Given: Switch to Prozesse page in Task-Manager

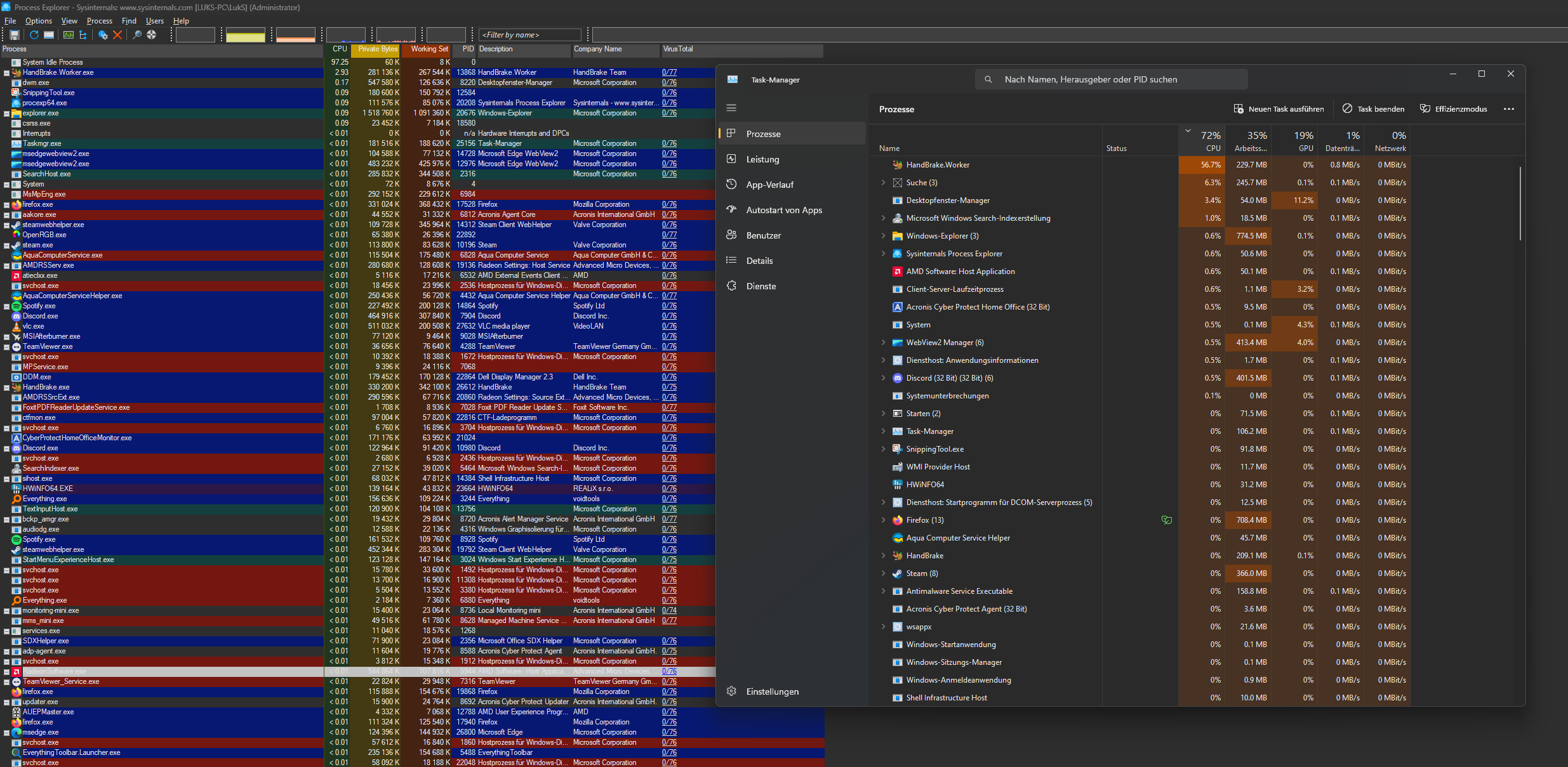Looking at the screenshot, I should (x=792, y=133).
